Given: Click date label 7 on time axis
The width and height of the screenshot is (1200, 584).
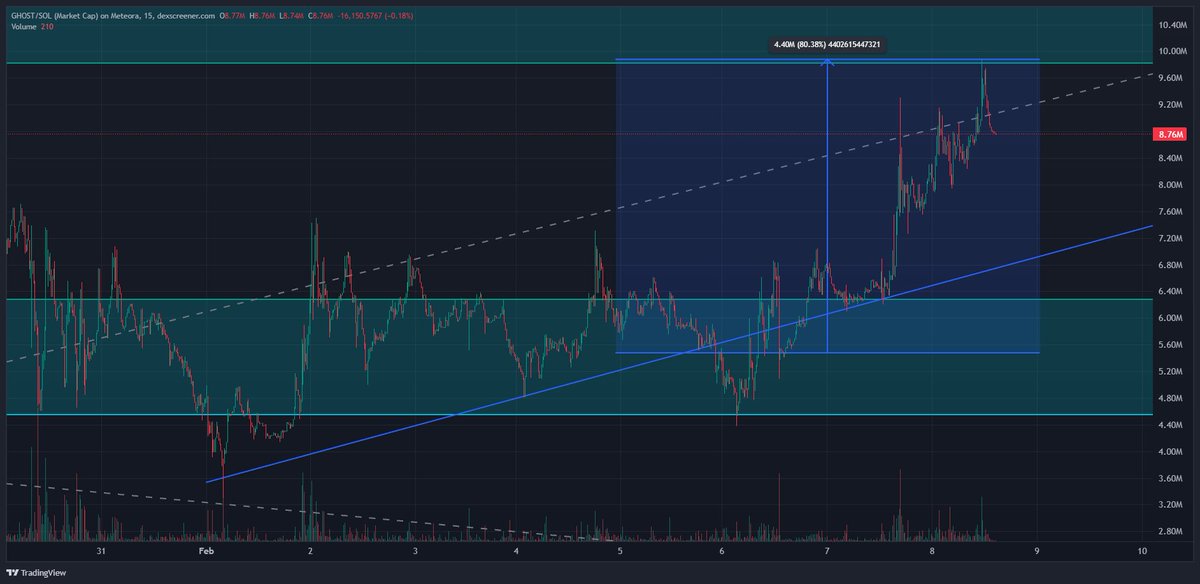Looking at the screenshot, I should pos(828,551).
